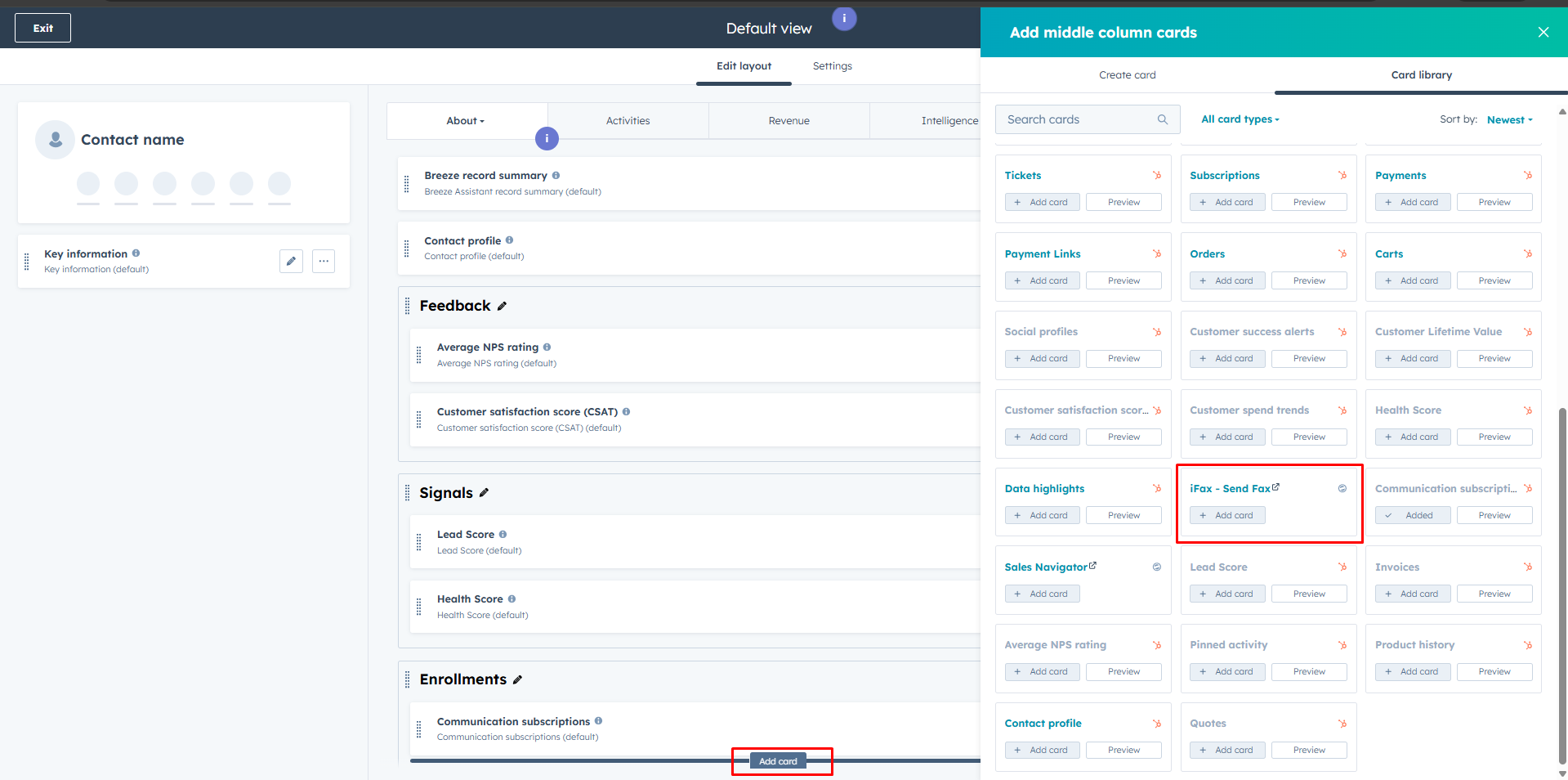
Task: Open the three-dot menu on Key information card
Action: [x=324, y=262]
